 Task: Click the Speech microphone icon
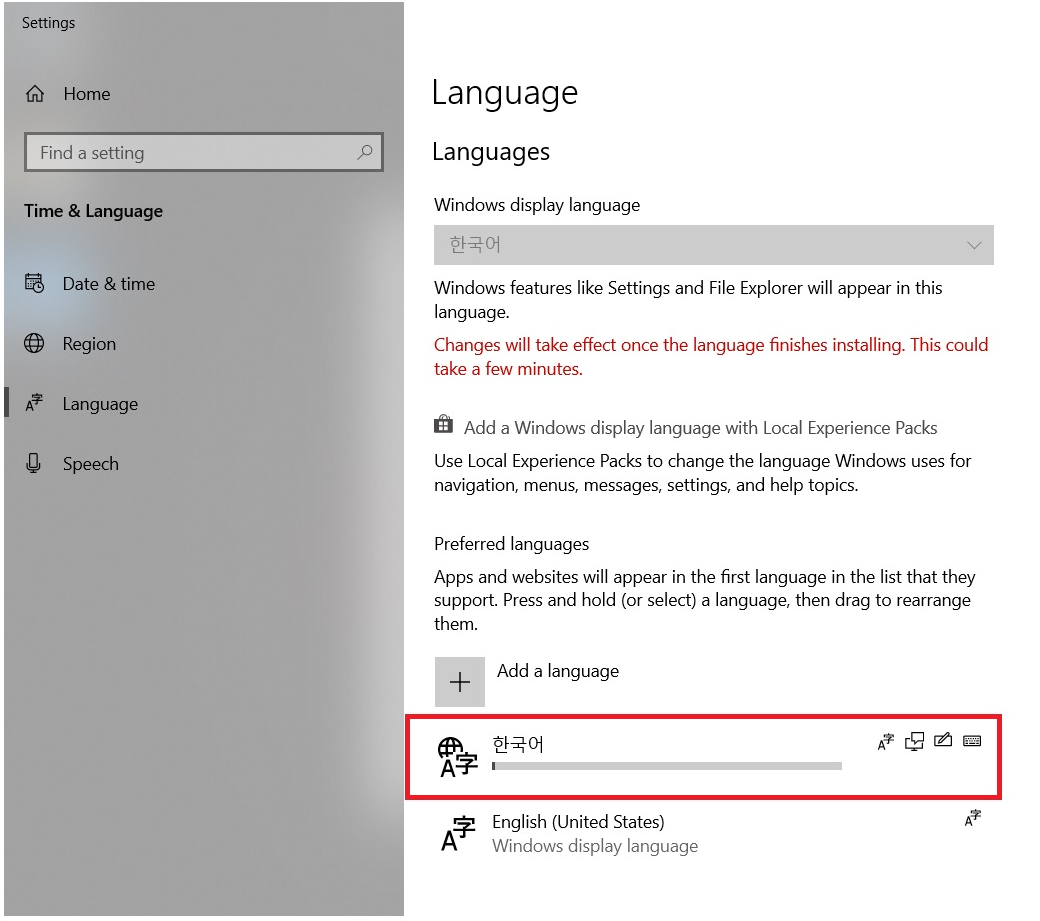tap(34, 463)
